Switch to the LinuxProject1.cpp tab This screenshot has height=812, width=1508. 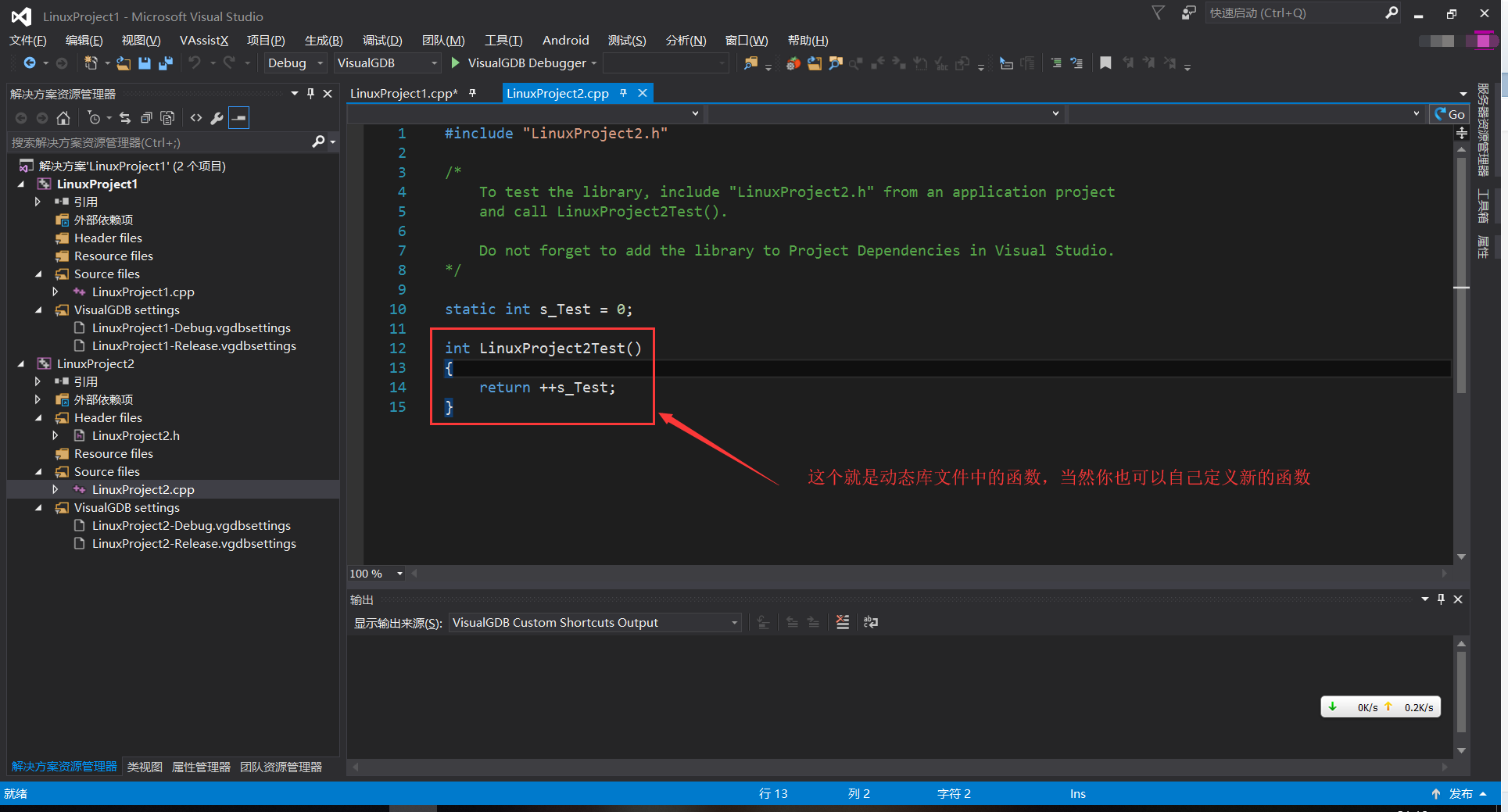pyautogui.click(x=403, y=92)
